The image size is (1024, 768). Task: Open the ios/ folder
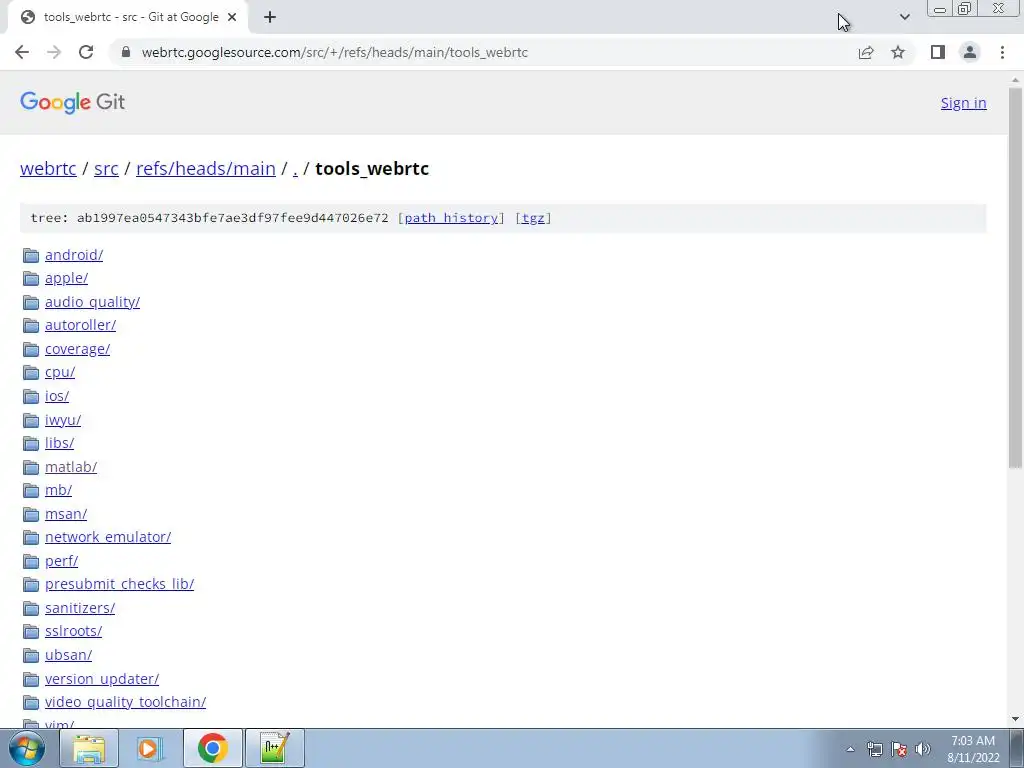(x=57, y=396)
